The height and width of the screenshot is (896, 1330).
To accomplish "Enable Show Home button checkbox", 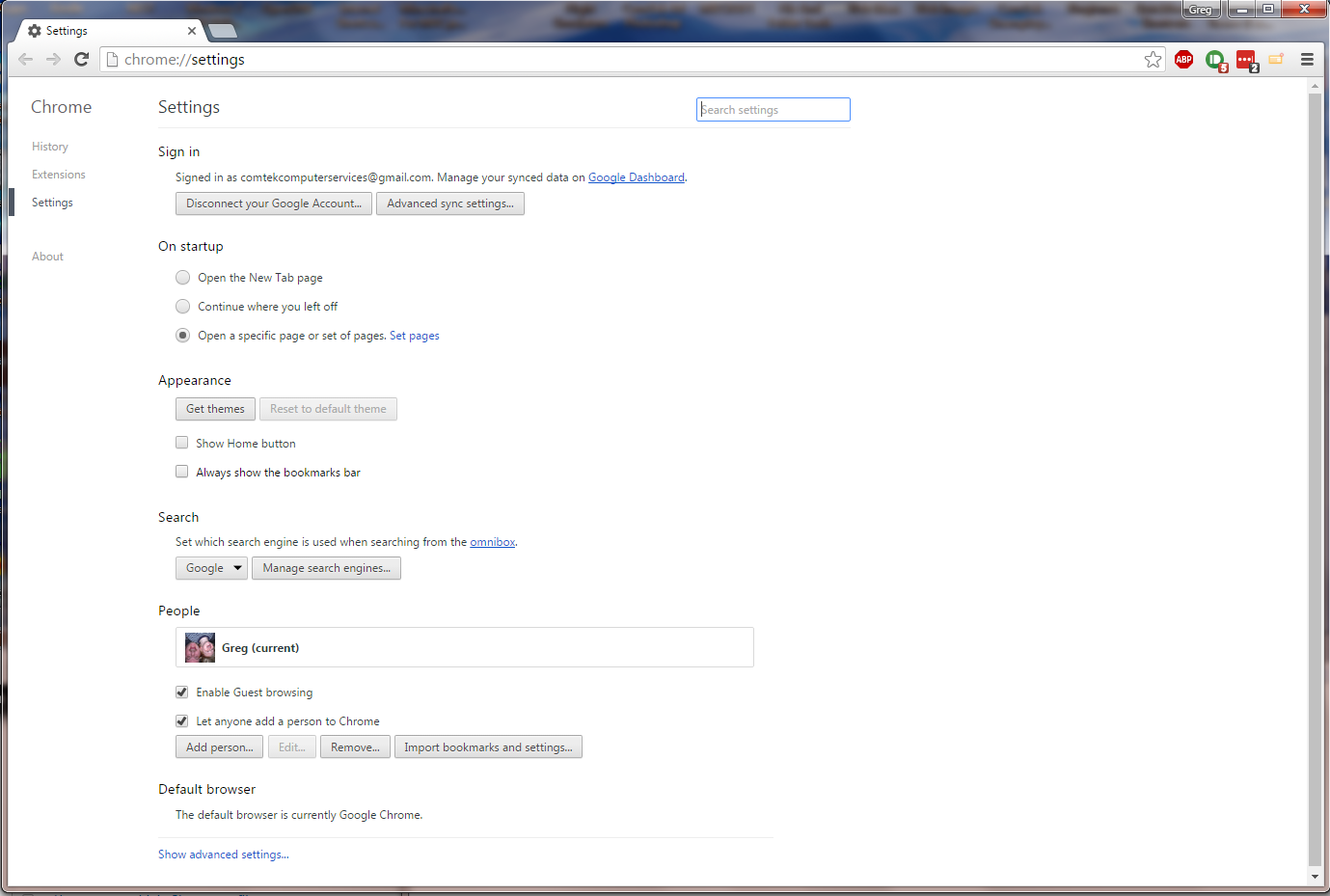I will pos(181,443).
